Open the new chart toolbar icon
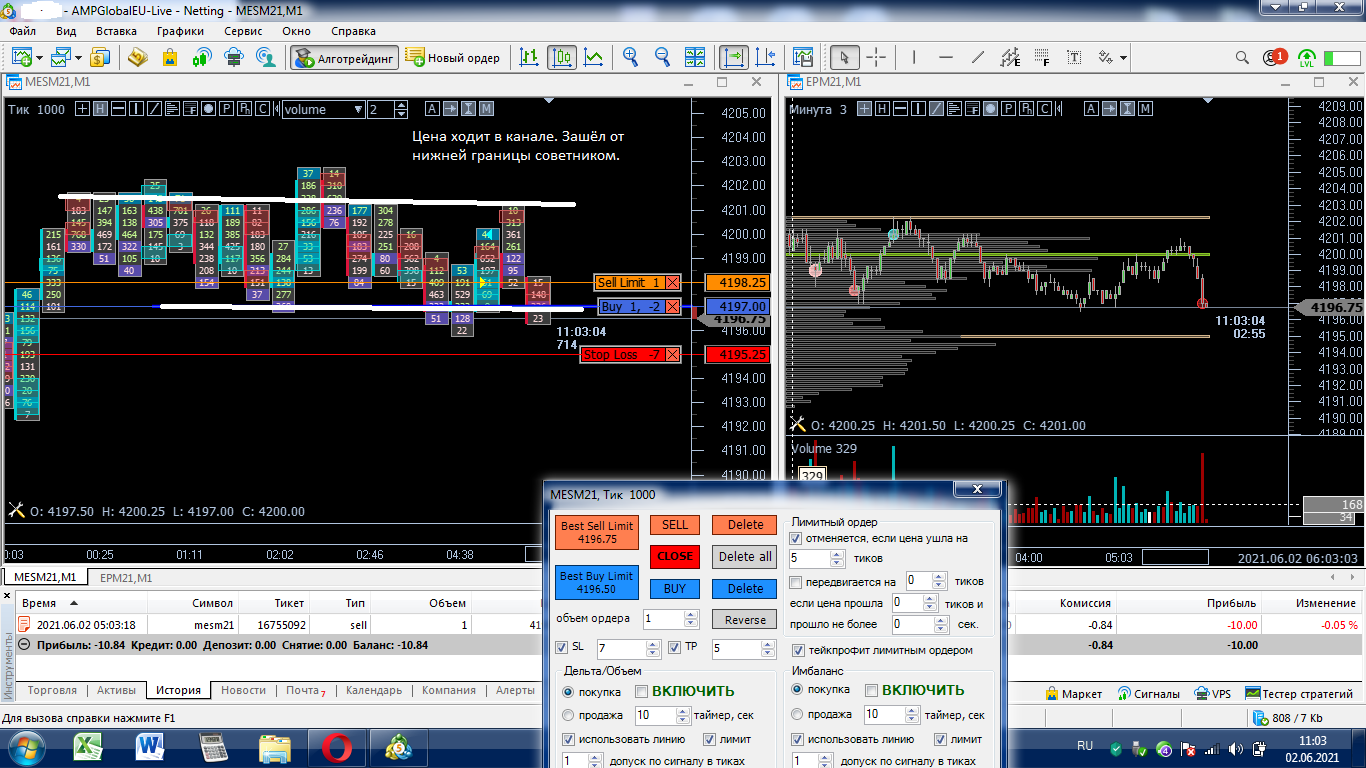The width and height of the screenshot is (1366, 768). (x=21, y=57)
